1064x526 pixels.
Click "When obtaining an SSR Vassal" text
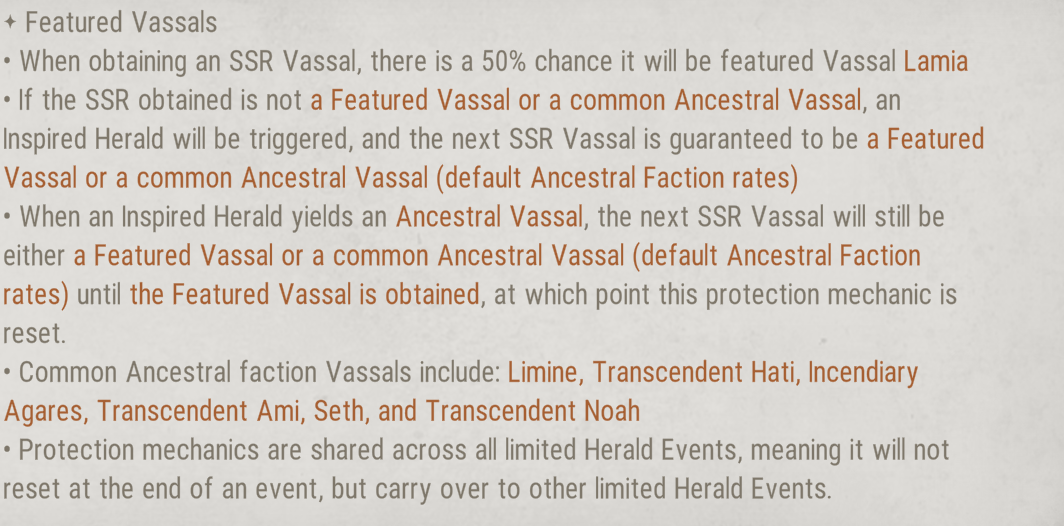[x=190, y=61]
